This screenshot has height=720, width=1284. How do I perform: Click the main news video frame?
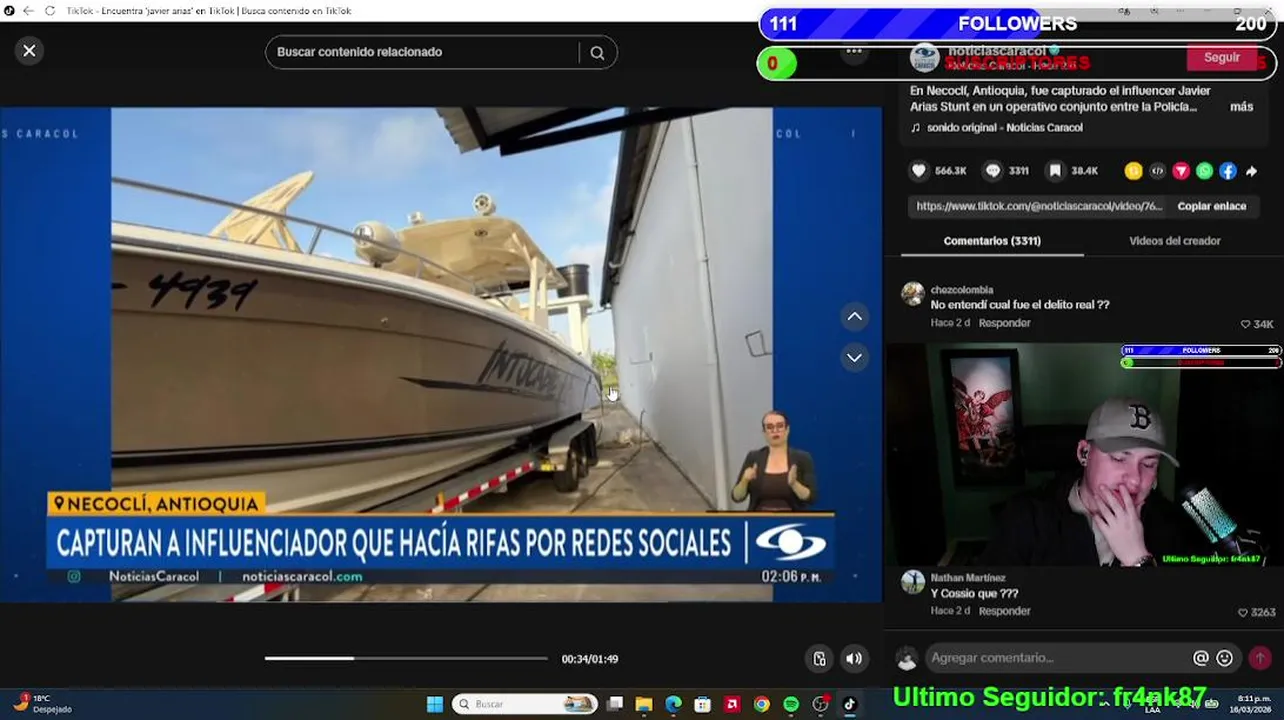click(441, 355)
